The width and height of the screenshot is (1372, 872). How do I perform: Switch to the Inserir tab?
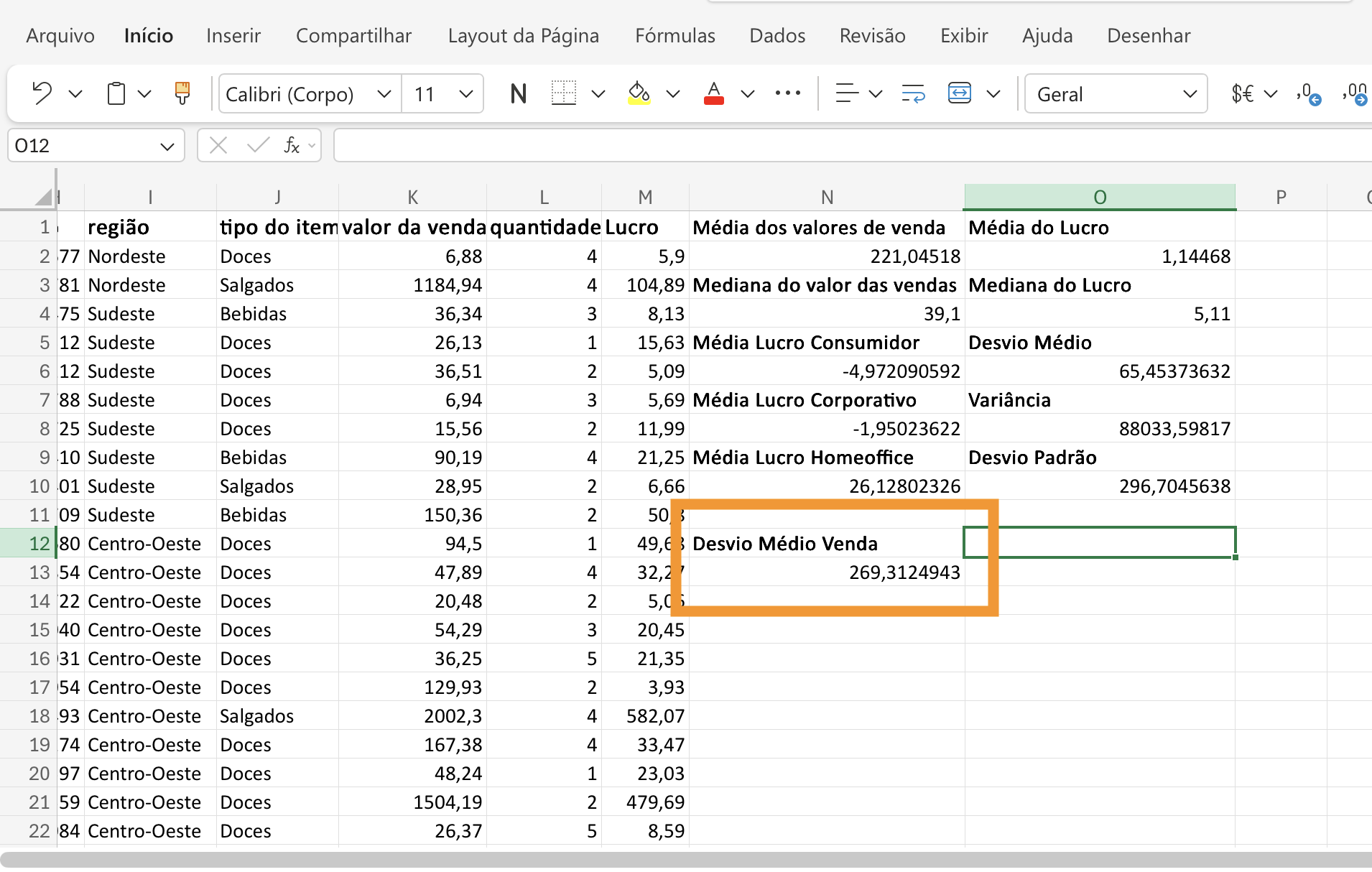coord(233,36)
